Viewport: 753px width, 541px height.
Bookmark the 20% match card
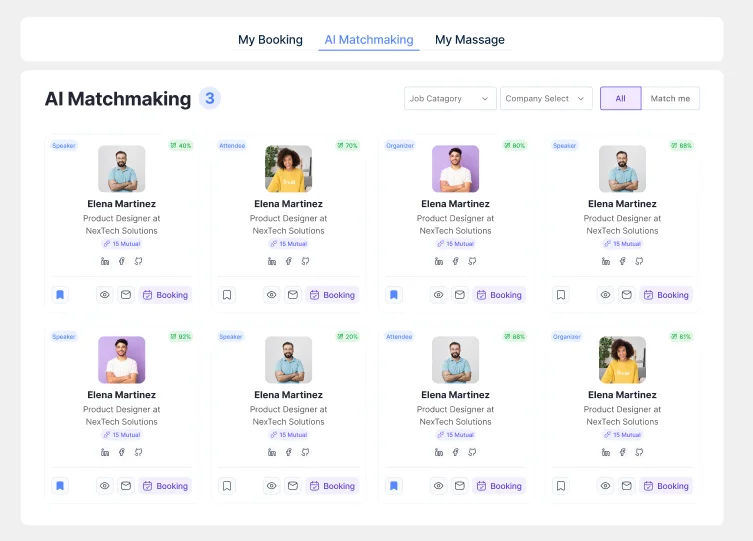coord(227,486)
